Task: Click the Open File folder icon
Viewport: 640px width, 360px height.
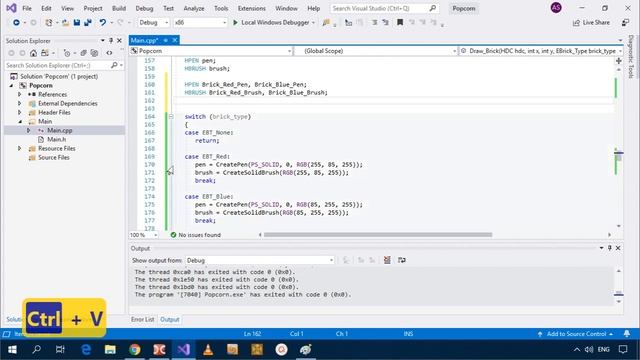Action: pyautogui.click(x=65, y=22)
